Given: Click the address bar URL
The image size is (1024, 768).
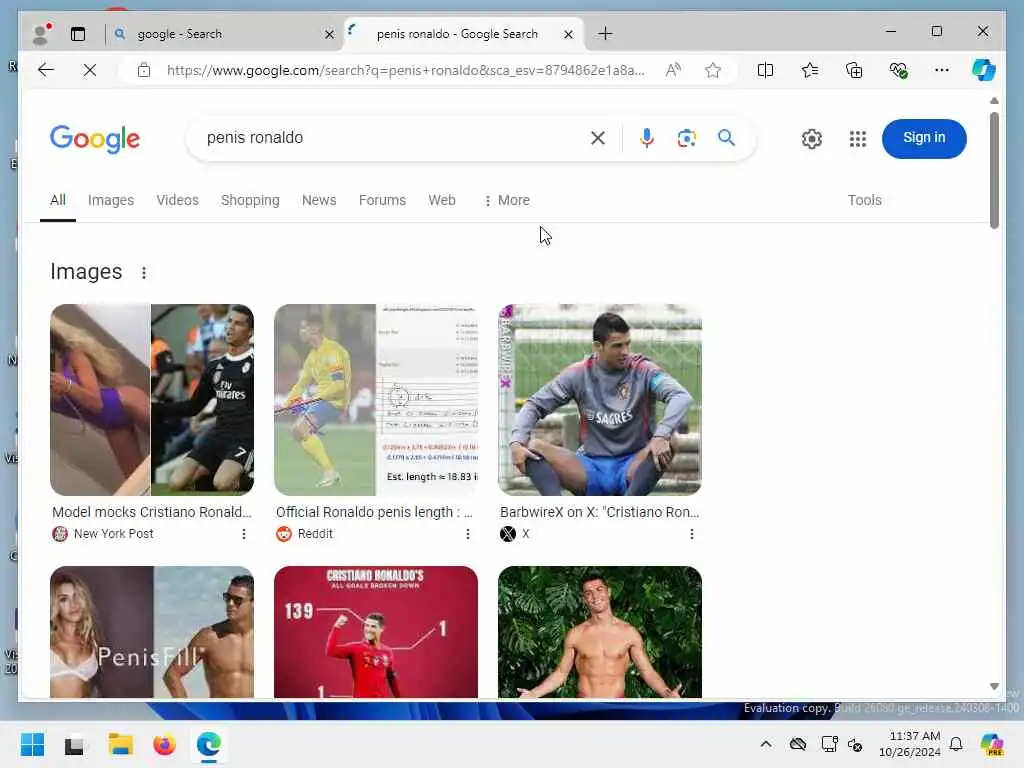Looking at the screenshot, I should point(406,70).
